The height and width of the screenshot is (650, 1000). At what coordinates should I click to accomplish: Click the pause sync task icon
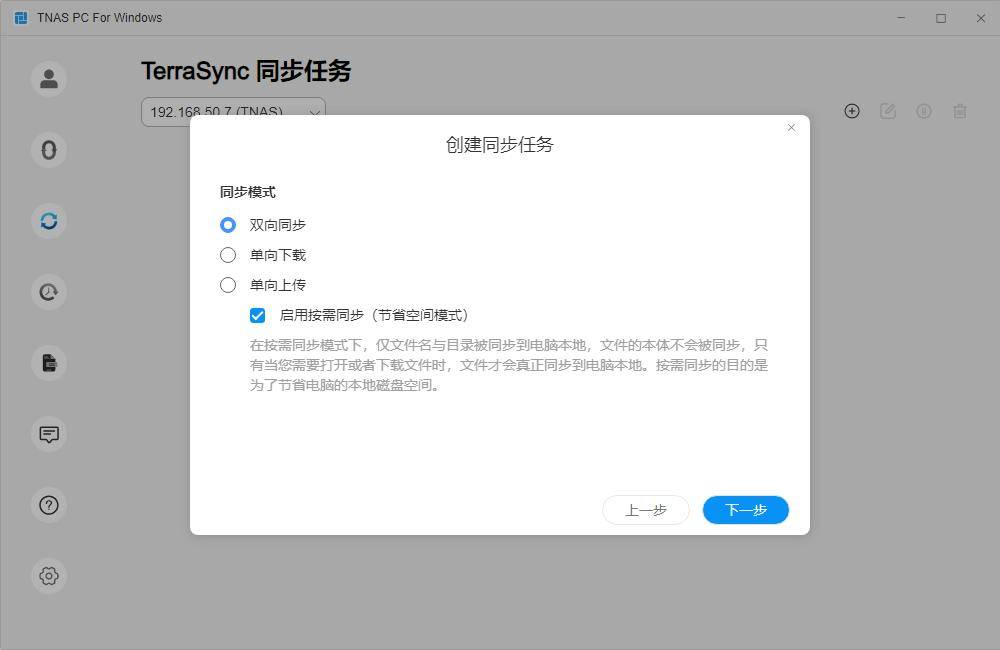pyautogui.click(x=924, y=111)
